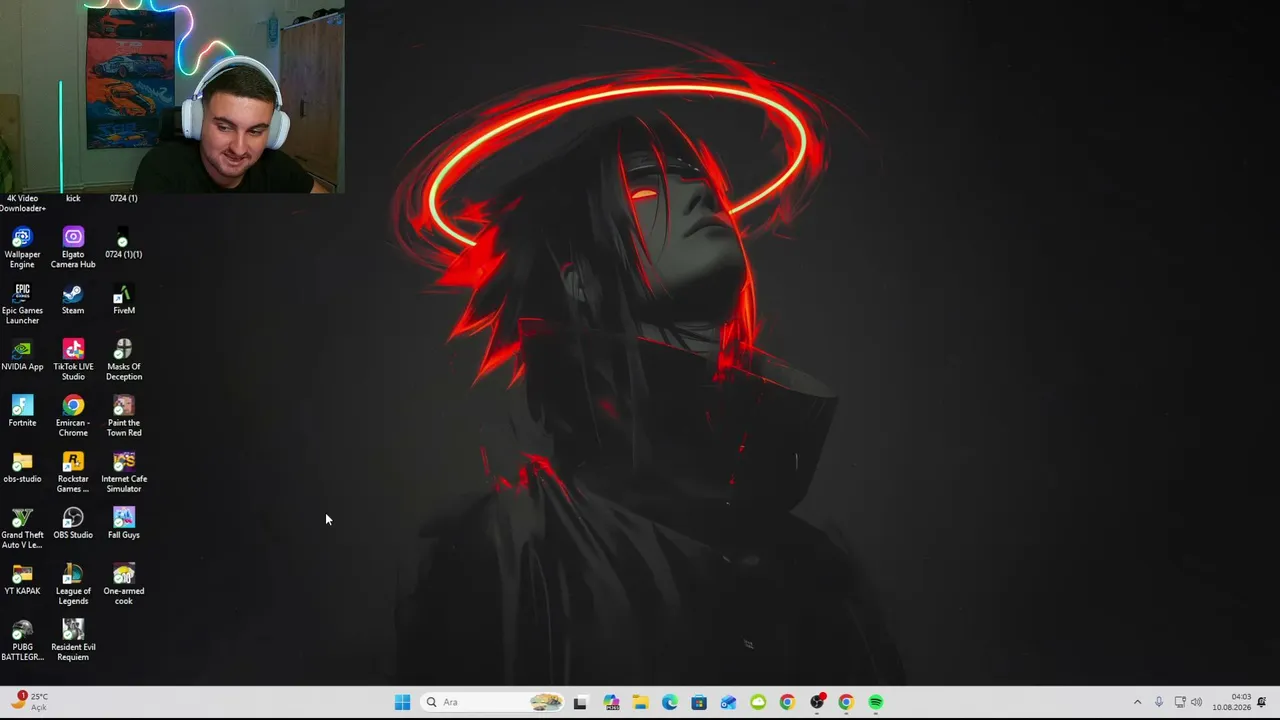The image size is (1280, 720).
Task: Open Microsoft Store from the taskbar
Action: (699, 702)
